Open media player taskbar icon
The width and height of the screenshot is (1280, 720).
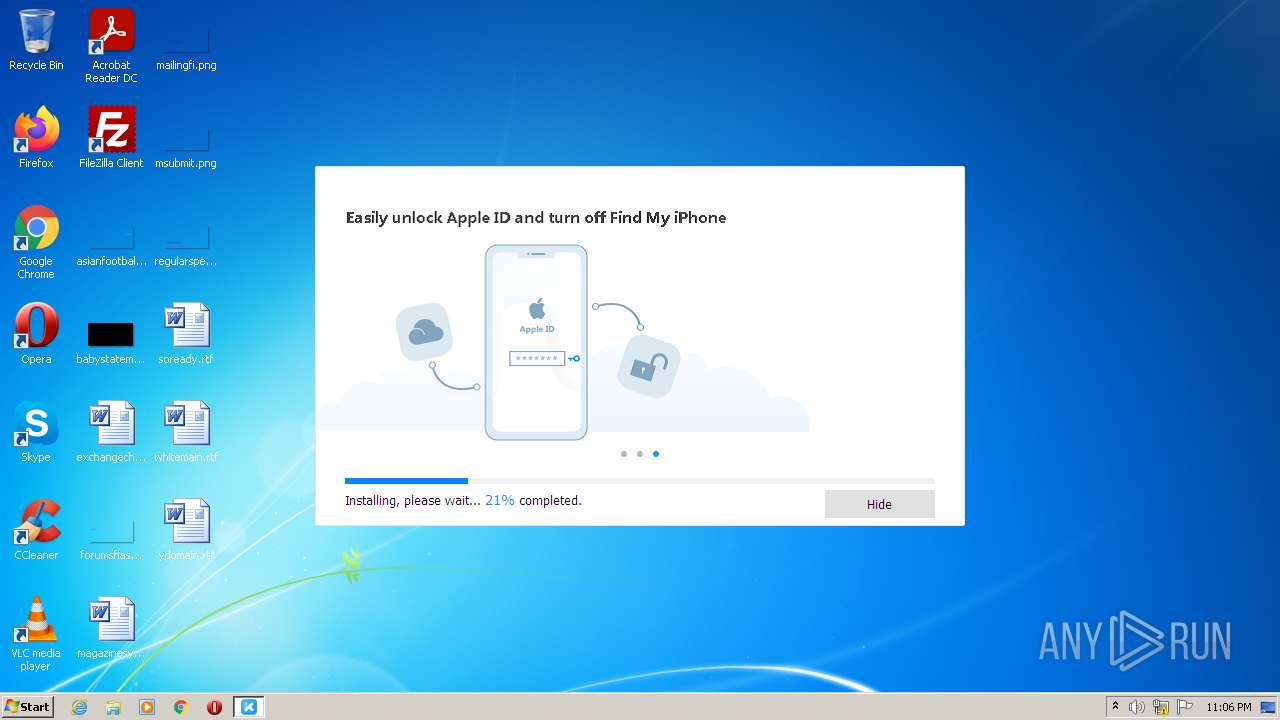pos(147,707)
